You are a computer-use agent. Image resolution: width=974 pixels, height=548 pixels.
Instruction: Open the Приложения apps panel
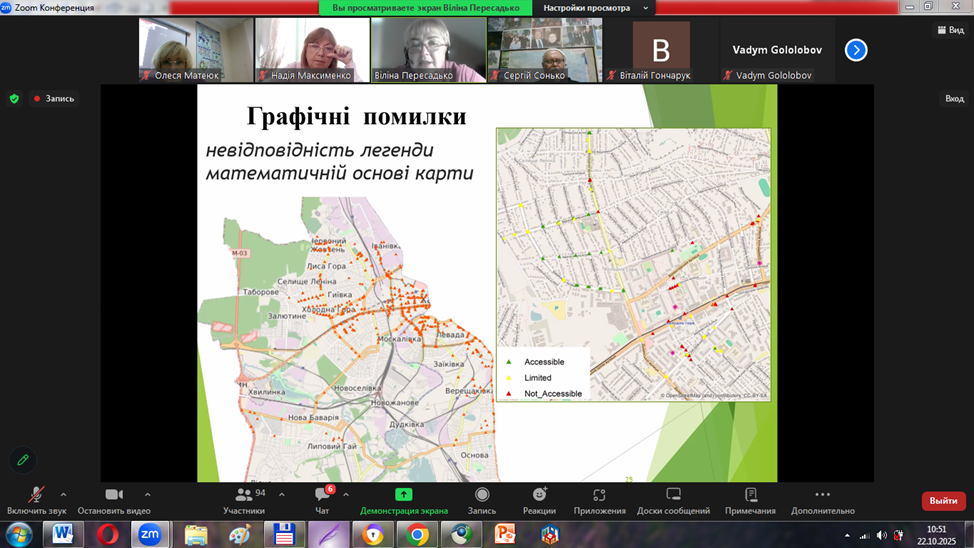coord(599,496)
